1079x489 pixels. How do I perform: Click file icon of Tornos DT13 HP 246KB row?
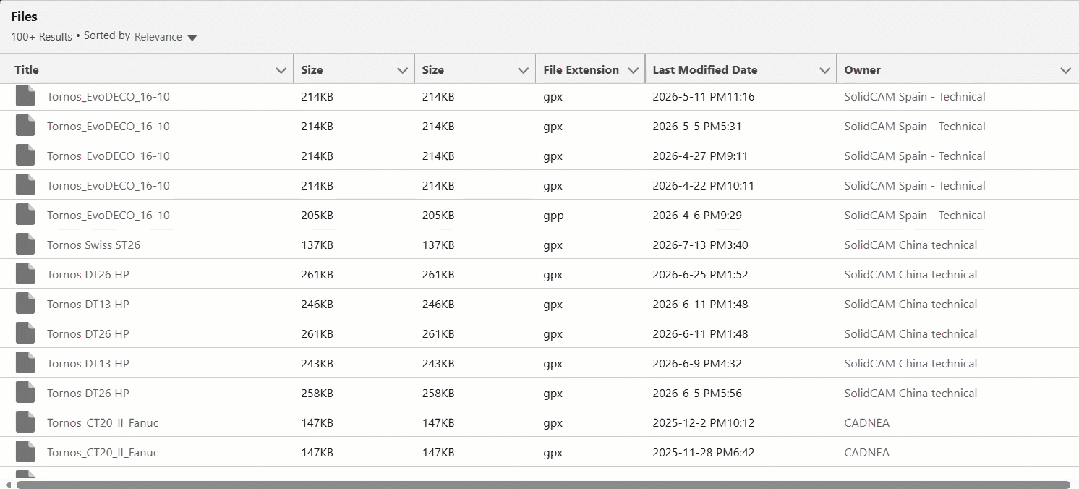(x=25, y=303)
